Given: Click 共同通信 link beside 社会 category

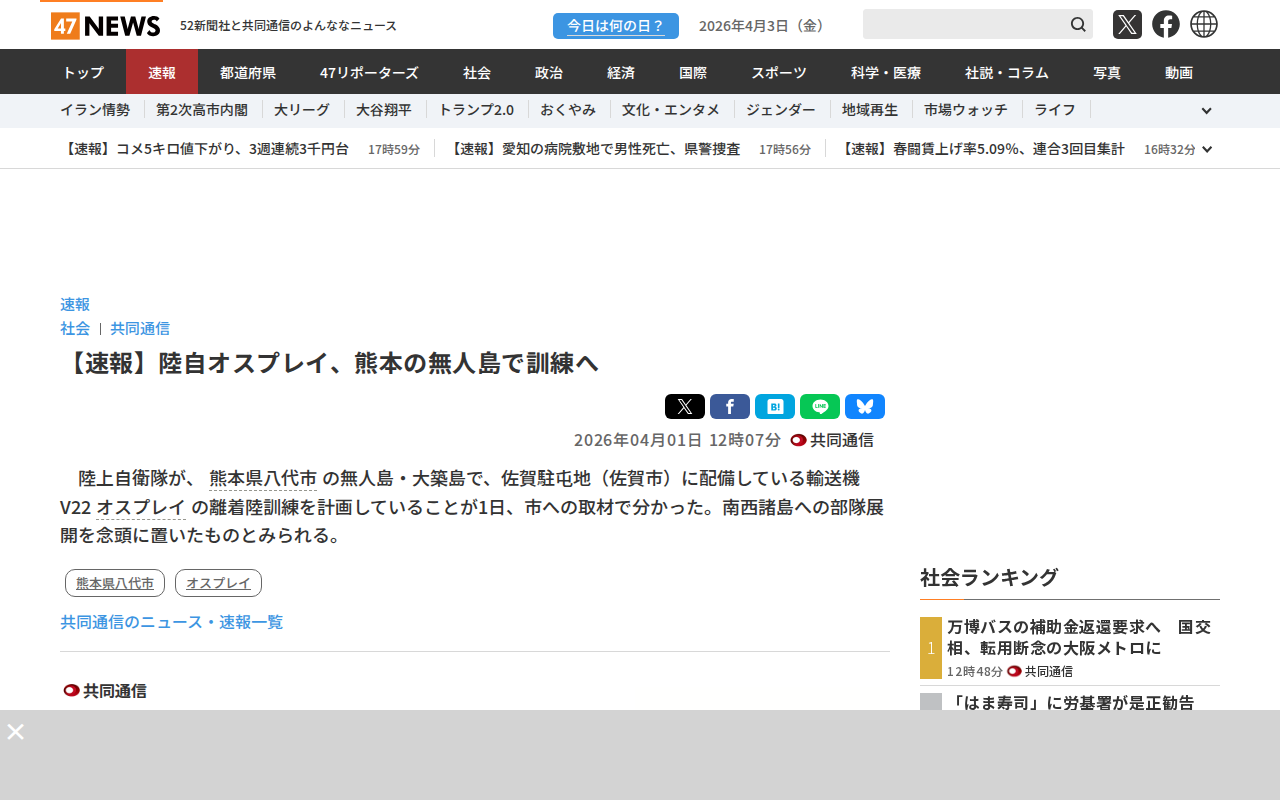Looking at the screenshot, I should (140, 328).
